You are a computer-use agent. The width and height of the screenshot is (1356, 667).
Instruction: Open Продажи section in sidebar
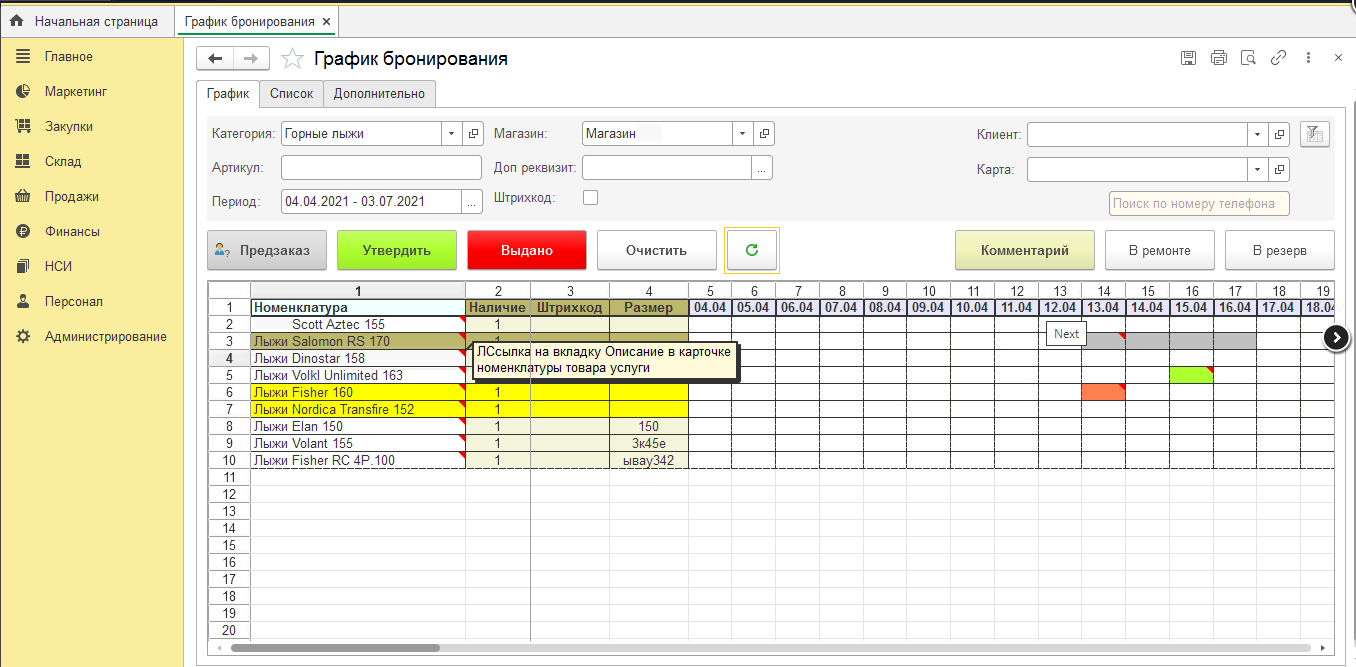coord(71,197)
